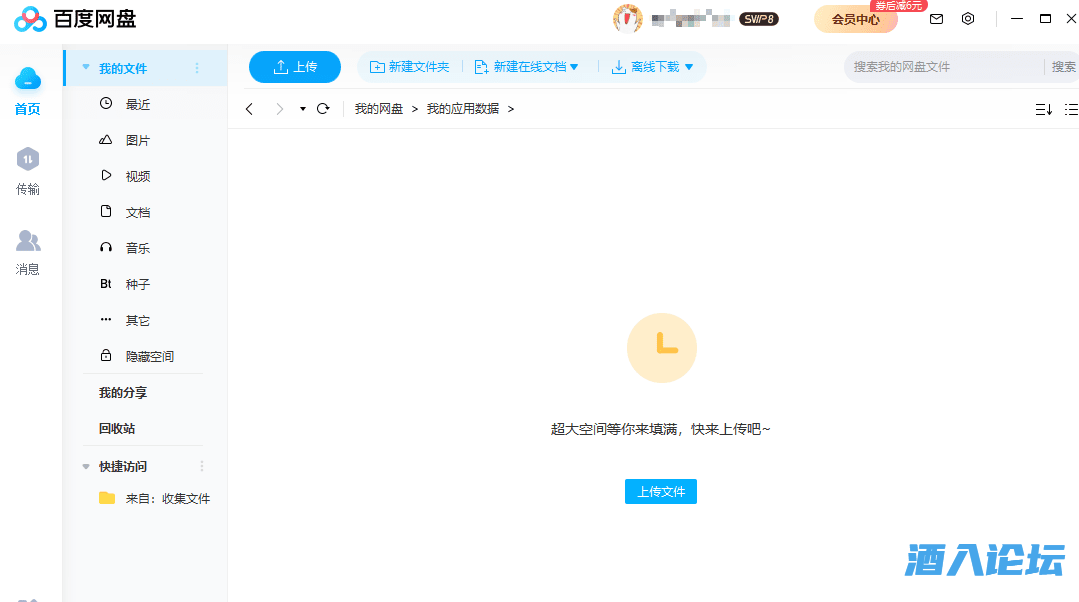Open the 消息 messages icon
1079x602 pixels.
[x=27, y=240]
